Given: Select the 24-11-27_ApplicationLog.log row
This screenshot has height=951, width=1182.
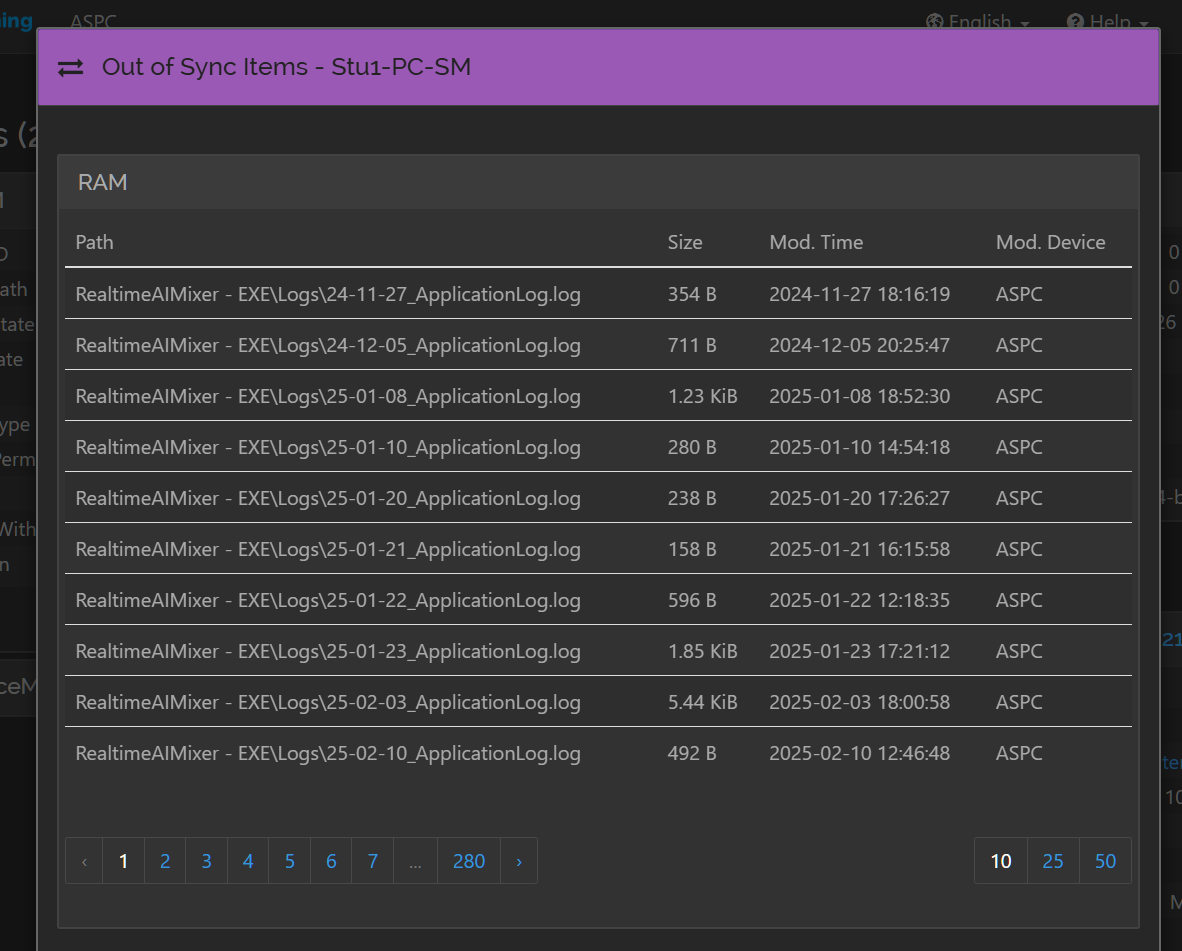Looking at the screenshot, I should pos(599,294).
